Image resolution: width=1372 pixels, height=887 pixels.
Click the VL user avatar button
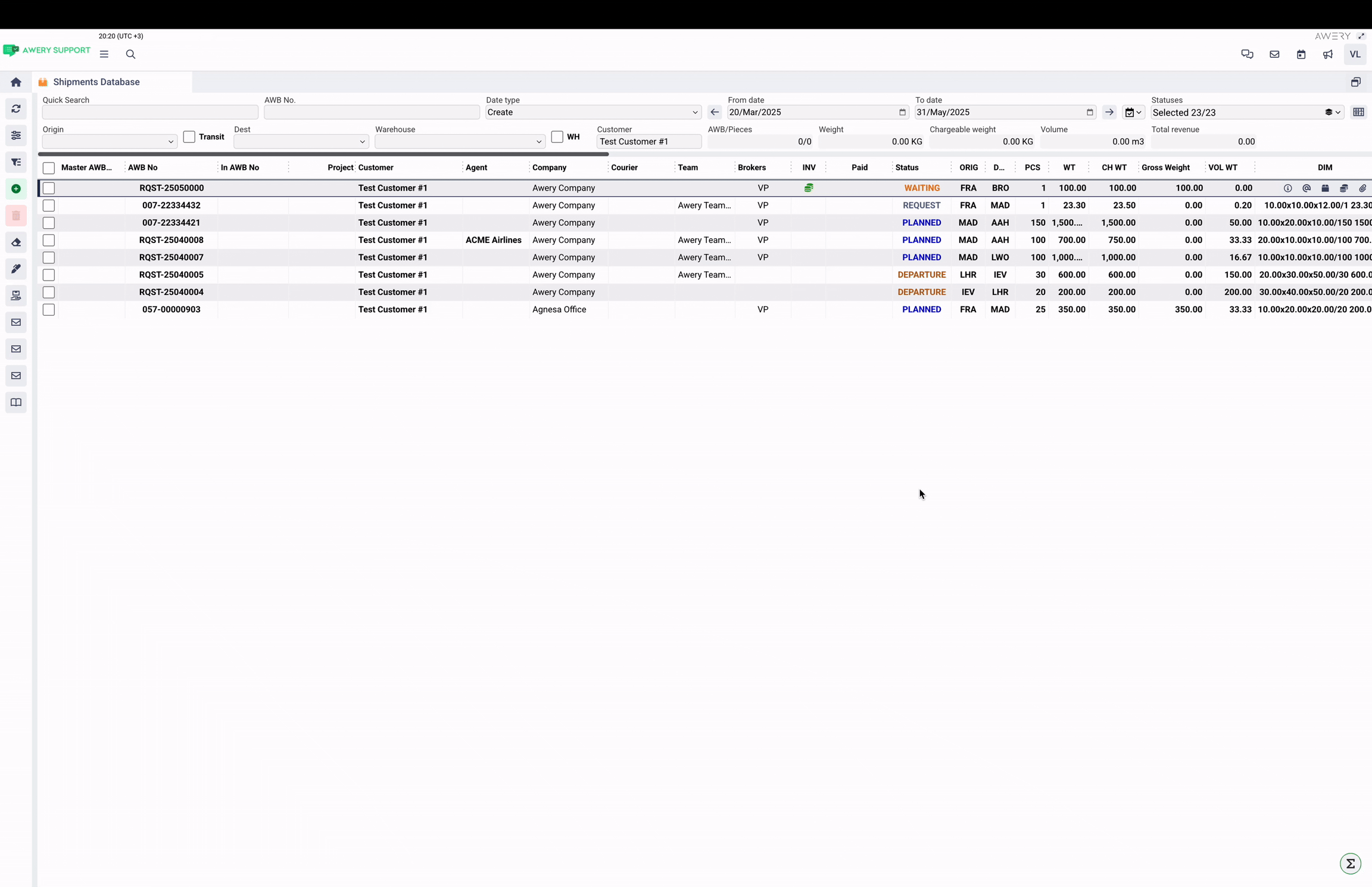tap(1355, 54)
